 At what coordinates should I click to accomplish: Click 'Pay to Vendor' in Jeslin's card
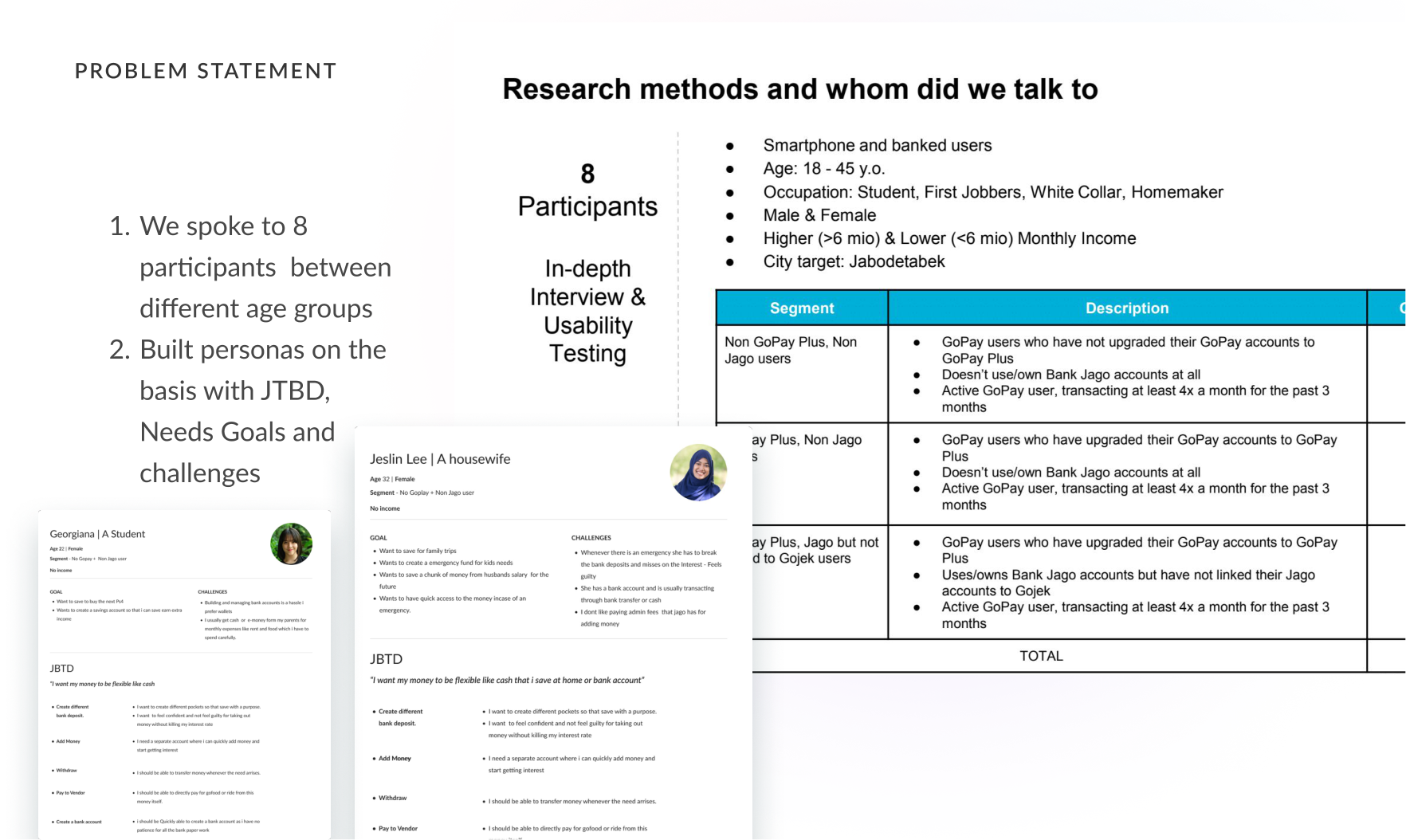(x=398, y=829)
